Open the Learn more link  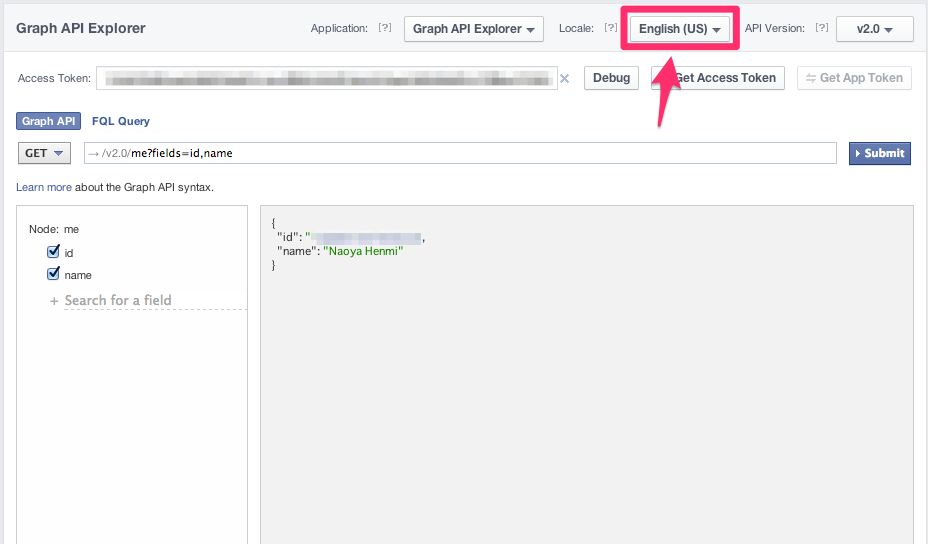pyautogui.click(x=44, y=188)
